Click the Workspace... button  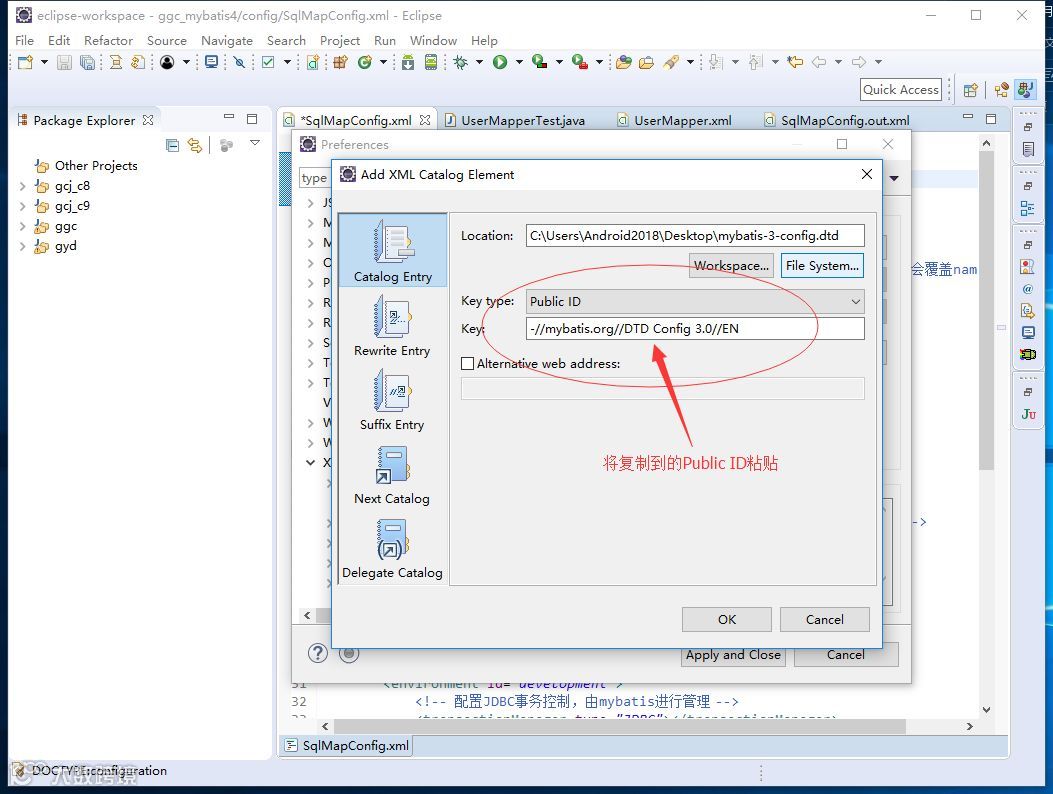731,265
